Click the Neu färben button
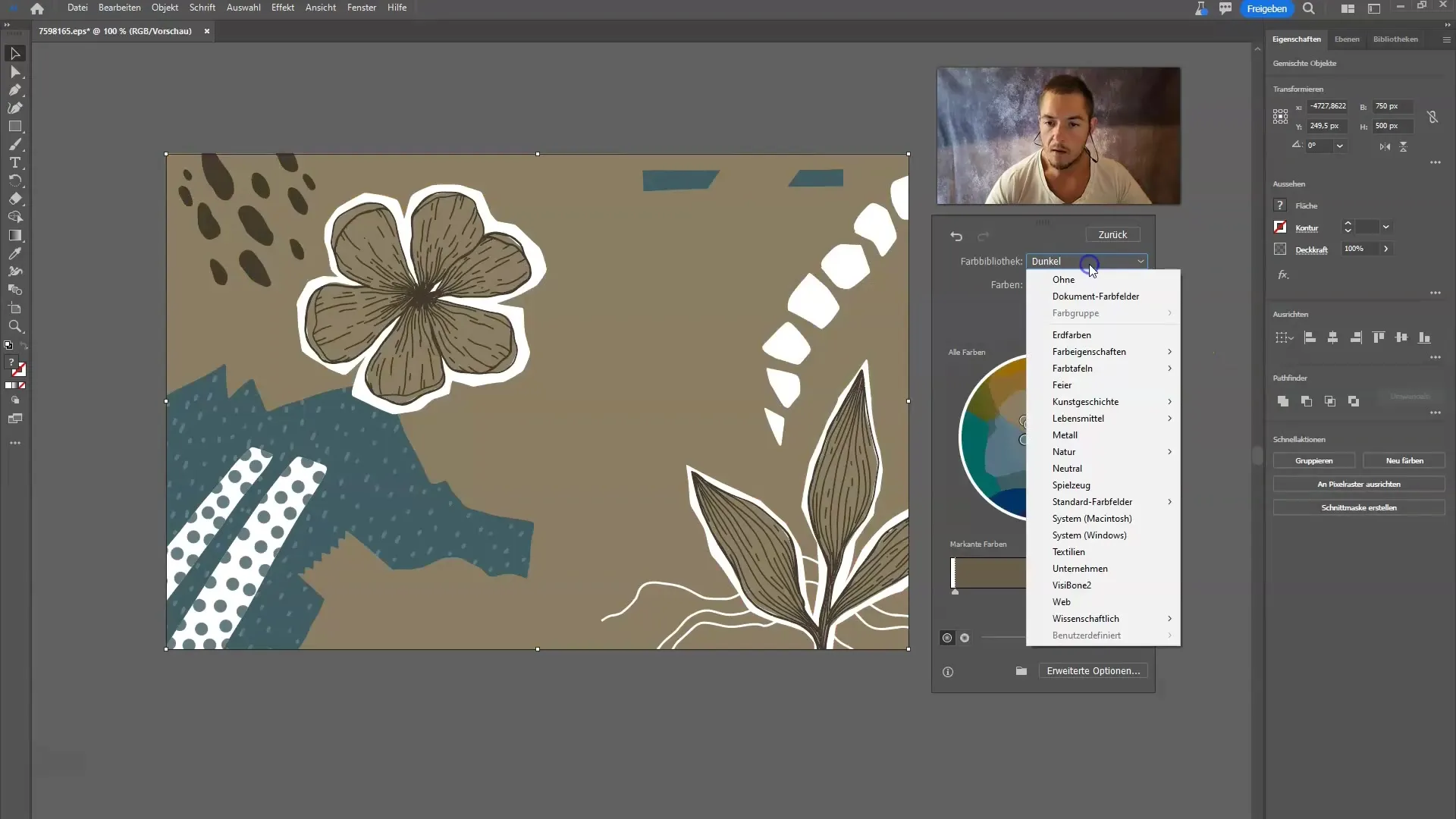This screenshot has height=819, width=1456. click(1404, 461)
